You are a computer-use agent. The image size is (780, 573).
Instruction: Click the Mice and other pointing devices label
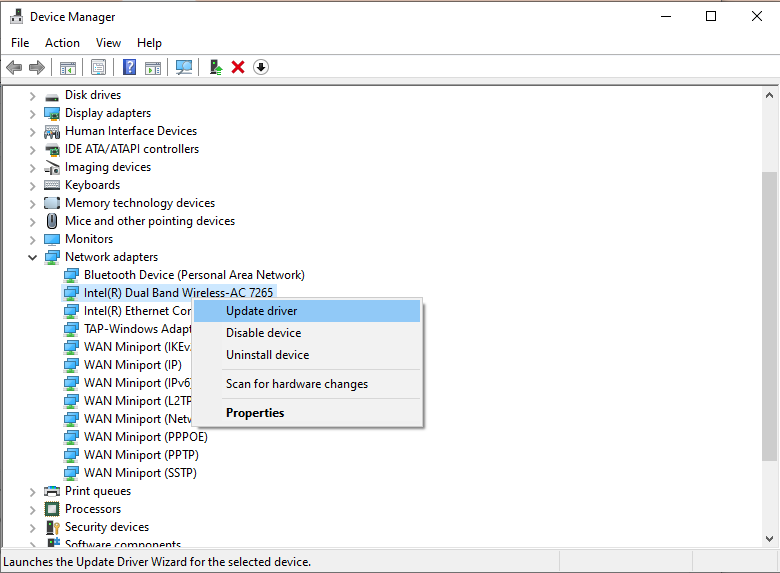pyautogui.click(x=150, y=221)
